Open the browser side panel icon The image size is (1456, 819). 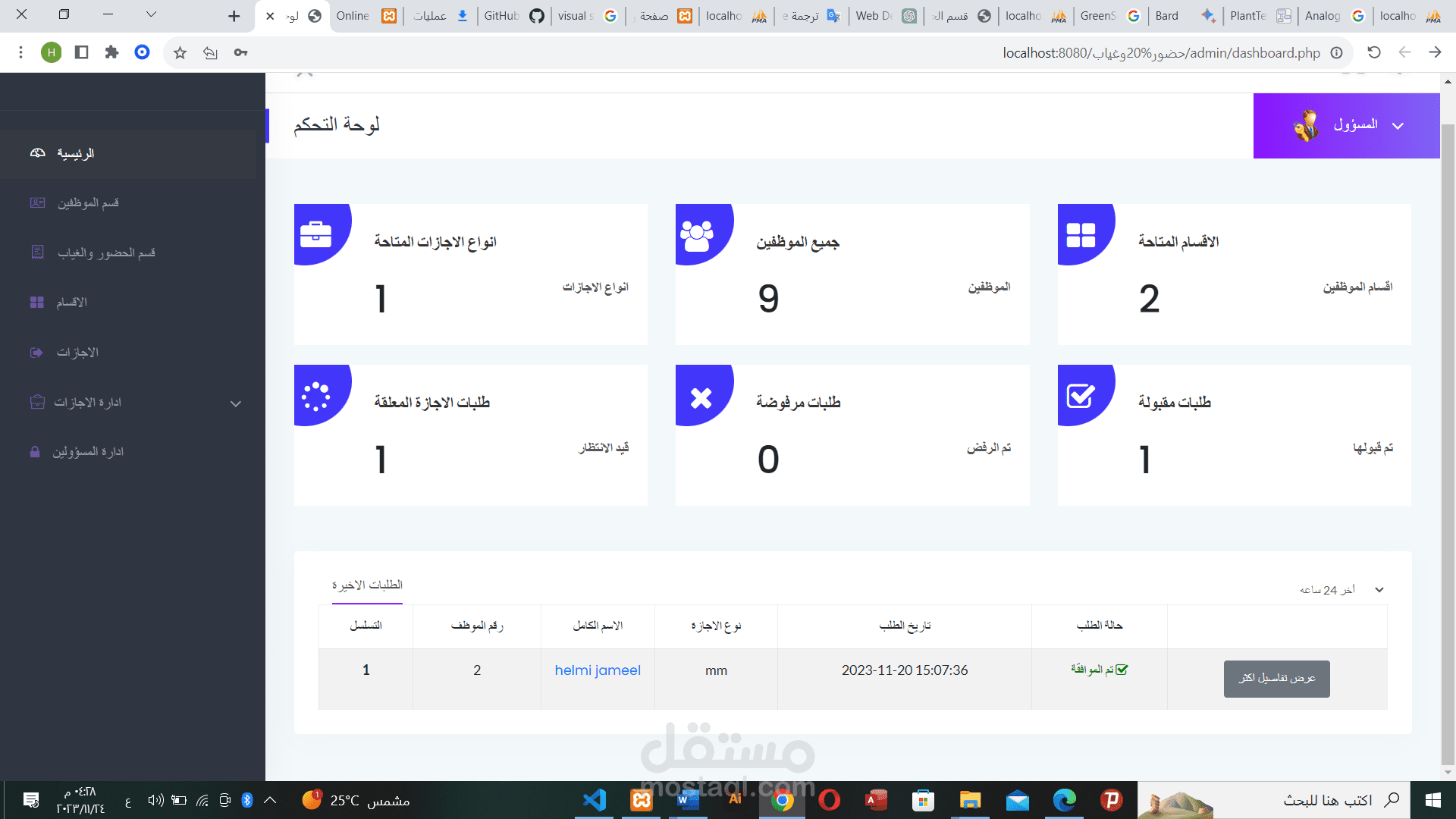pyautogui.click(x=81, y=52)
